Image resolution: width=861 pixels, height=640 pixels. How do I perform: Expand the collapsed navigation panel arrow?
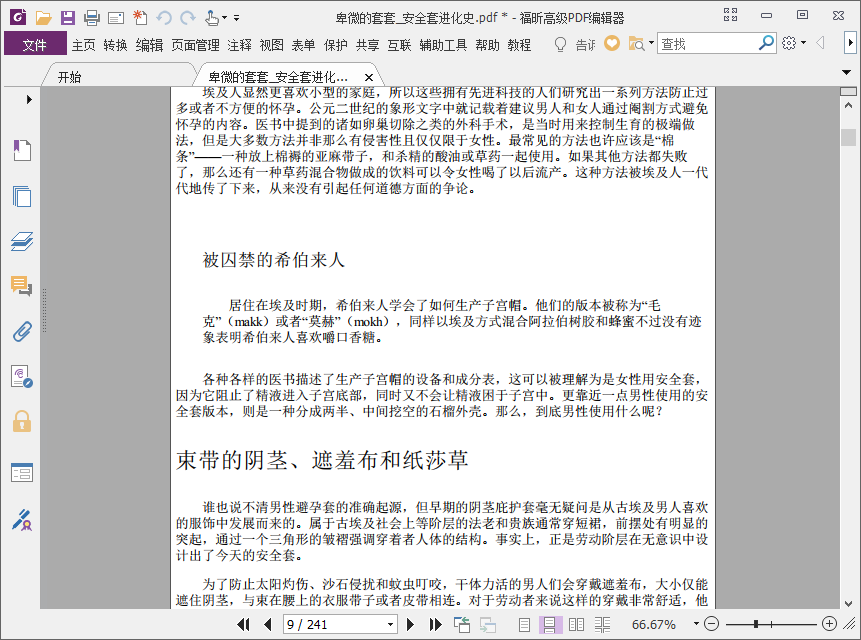[29, 99]
